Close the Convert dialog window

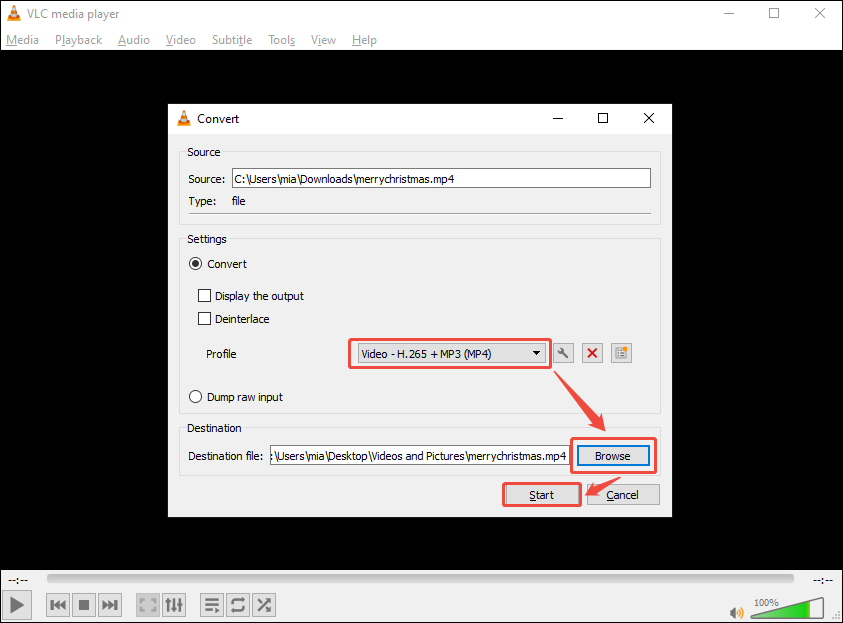[649, 118]
